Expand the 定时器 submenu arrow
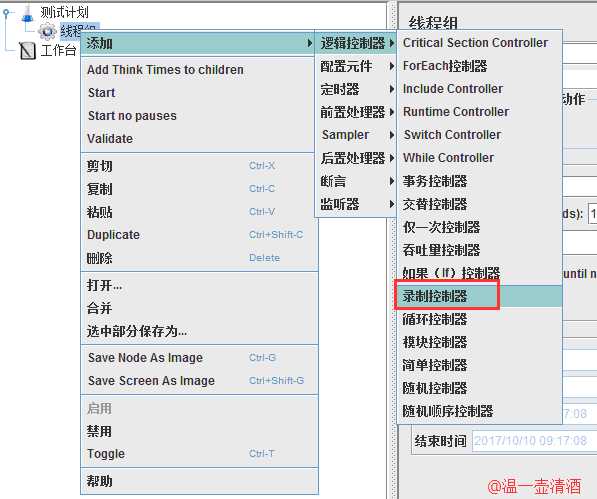 391,89
